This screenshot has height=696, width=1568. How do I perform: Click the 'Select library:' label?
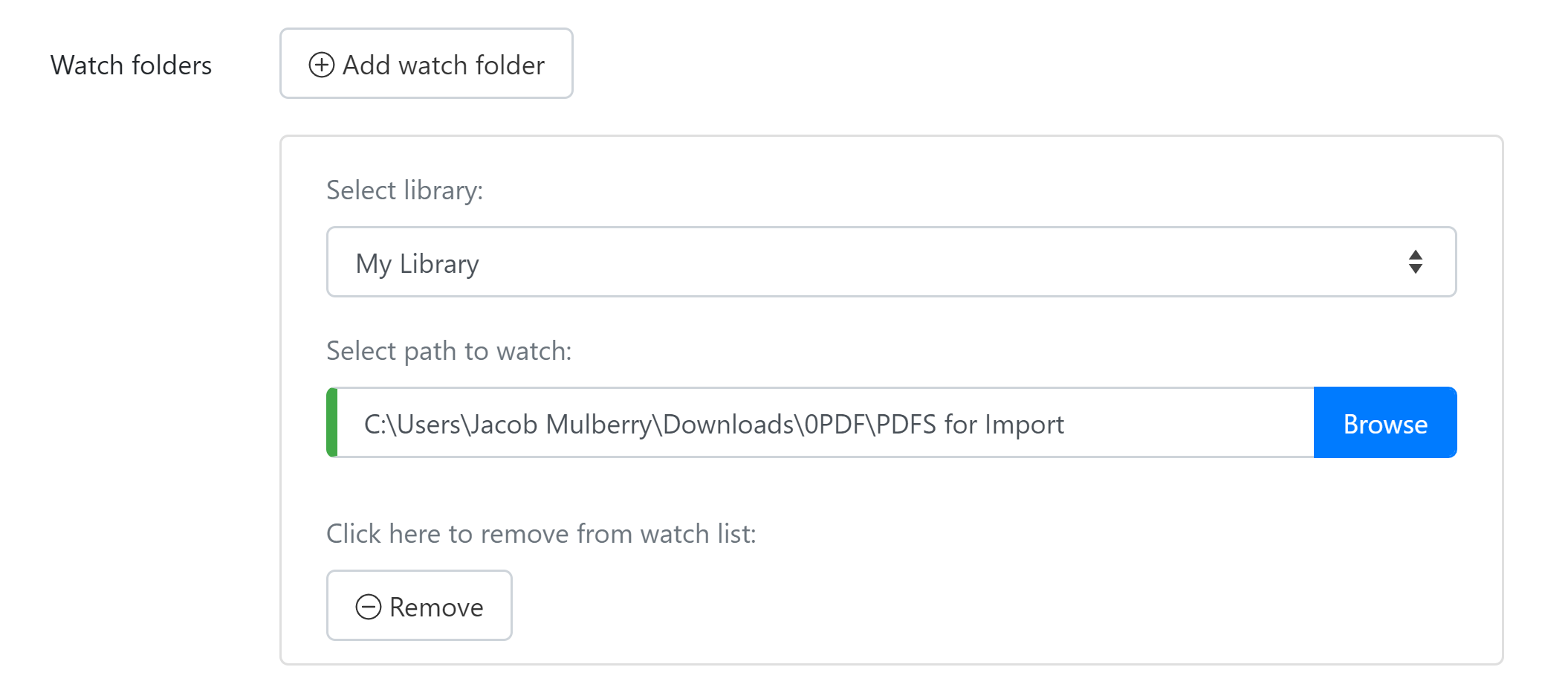coord(404,190)
